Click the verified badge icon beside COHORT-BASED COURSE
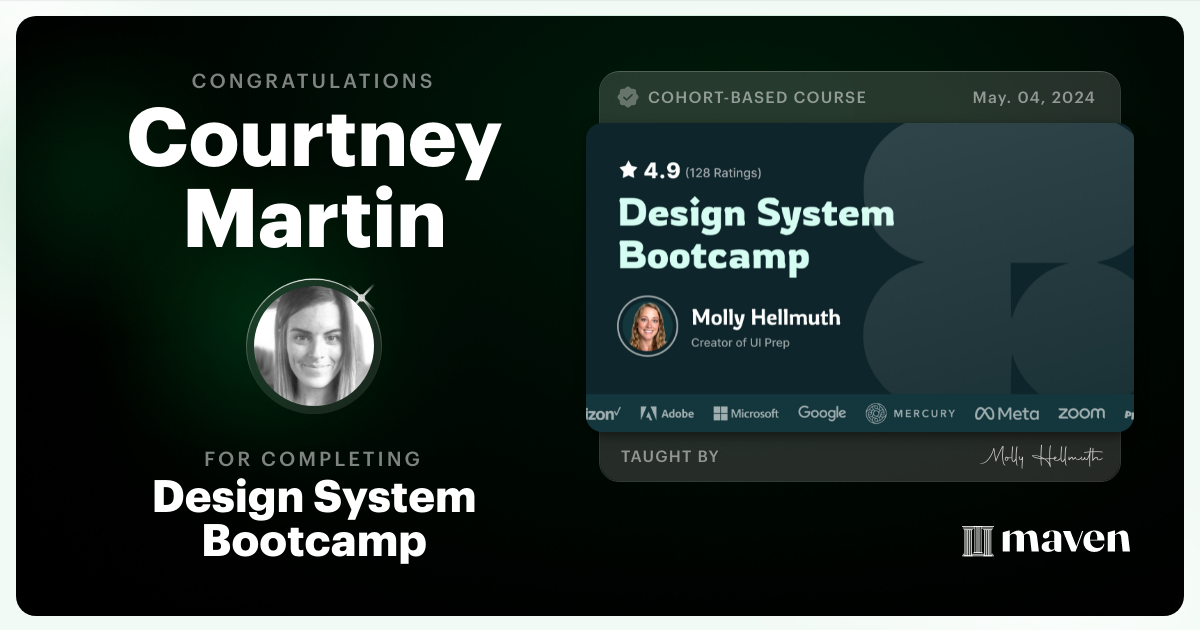 click(628, 98)
